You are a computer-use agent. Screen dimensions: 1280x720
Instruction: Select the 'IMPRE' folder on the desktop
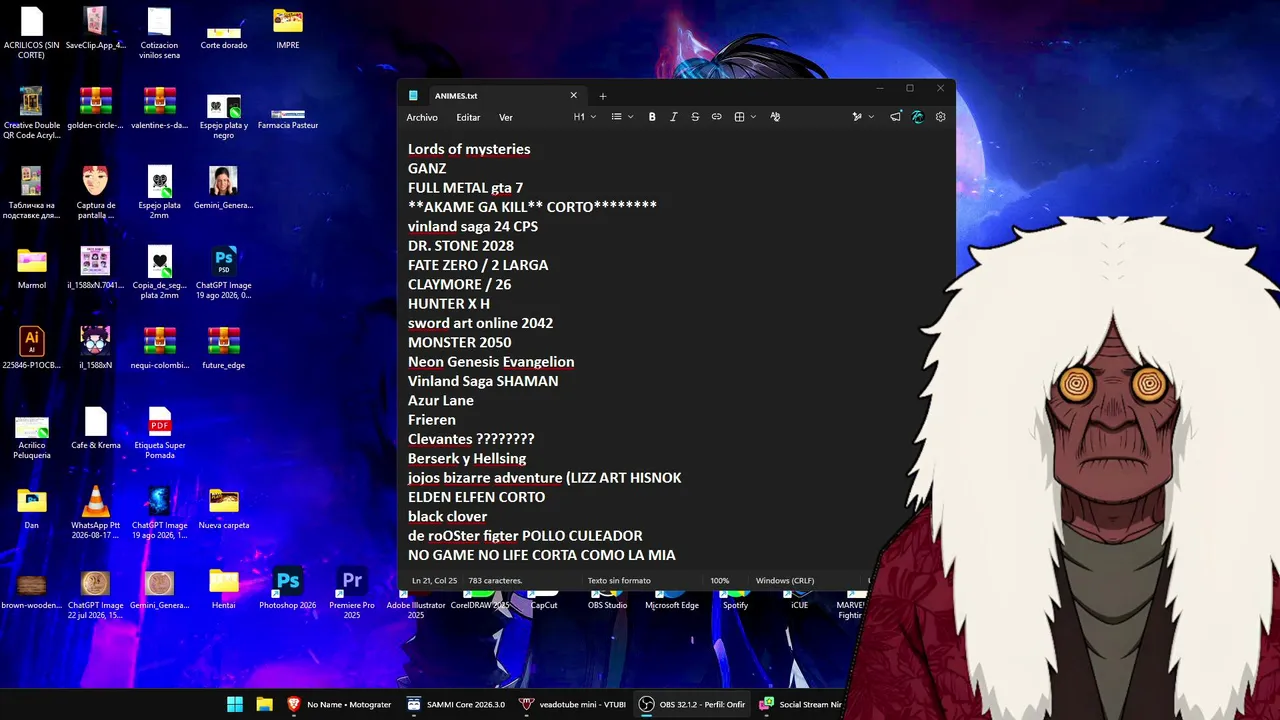pos(288,29)
